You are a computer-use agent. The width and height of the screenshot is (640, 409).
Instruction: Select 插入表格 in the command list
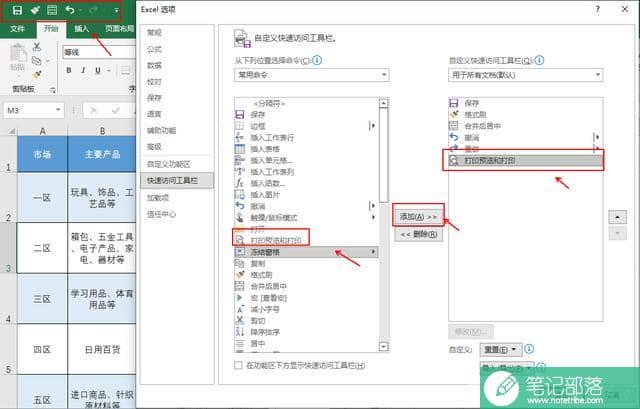click(306, 149)
